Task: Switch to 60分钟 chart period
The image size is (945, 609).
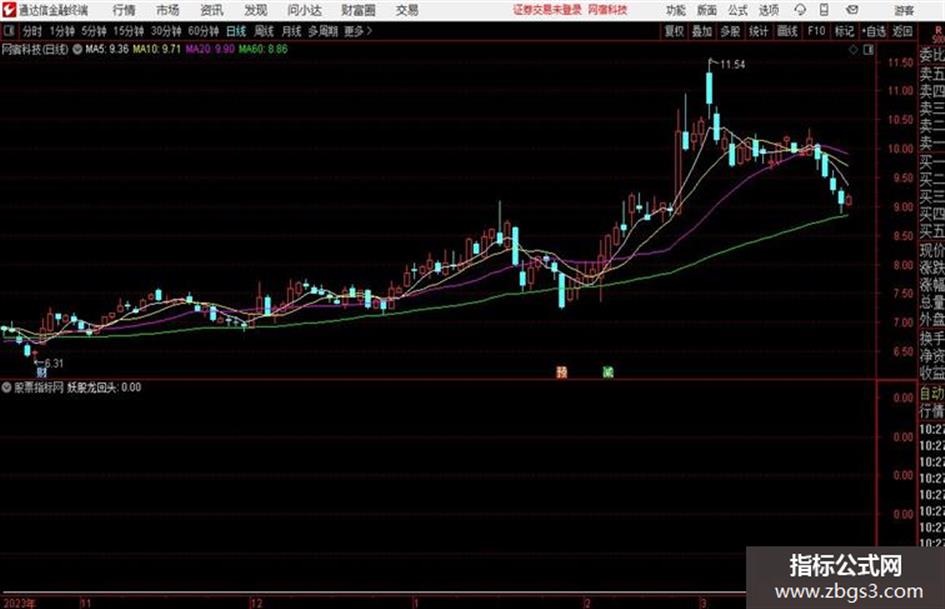Action: point(204,31)
